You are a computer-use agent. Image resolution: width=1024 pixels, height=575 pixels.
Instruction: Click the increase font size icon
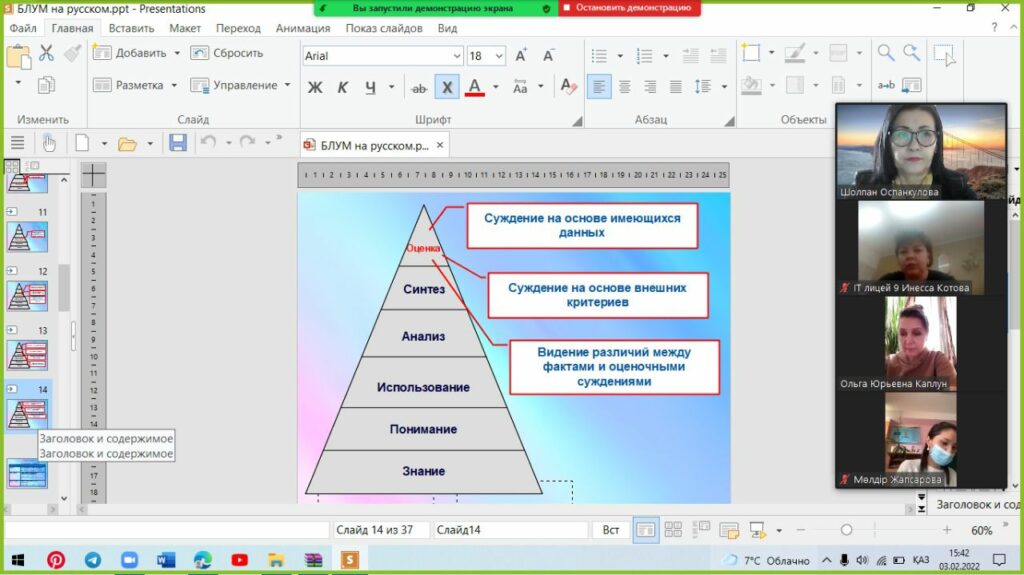[521, 56]
